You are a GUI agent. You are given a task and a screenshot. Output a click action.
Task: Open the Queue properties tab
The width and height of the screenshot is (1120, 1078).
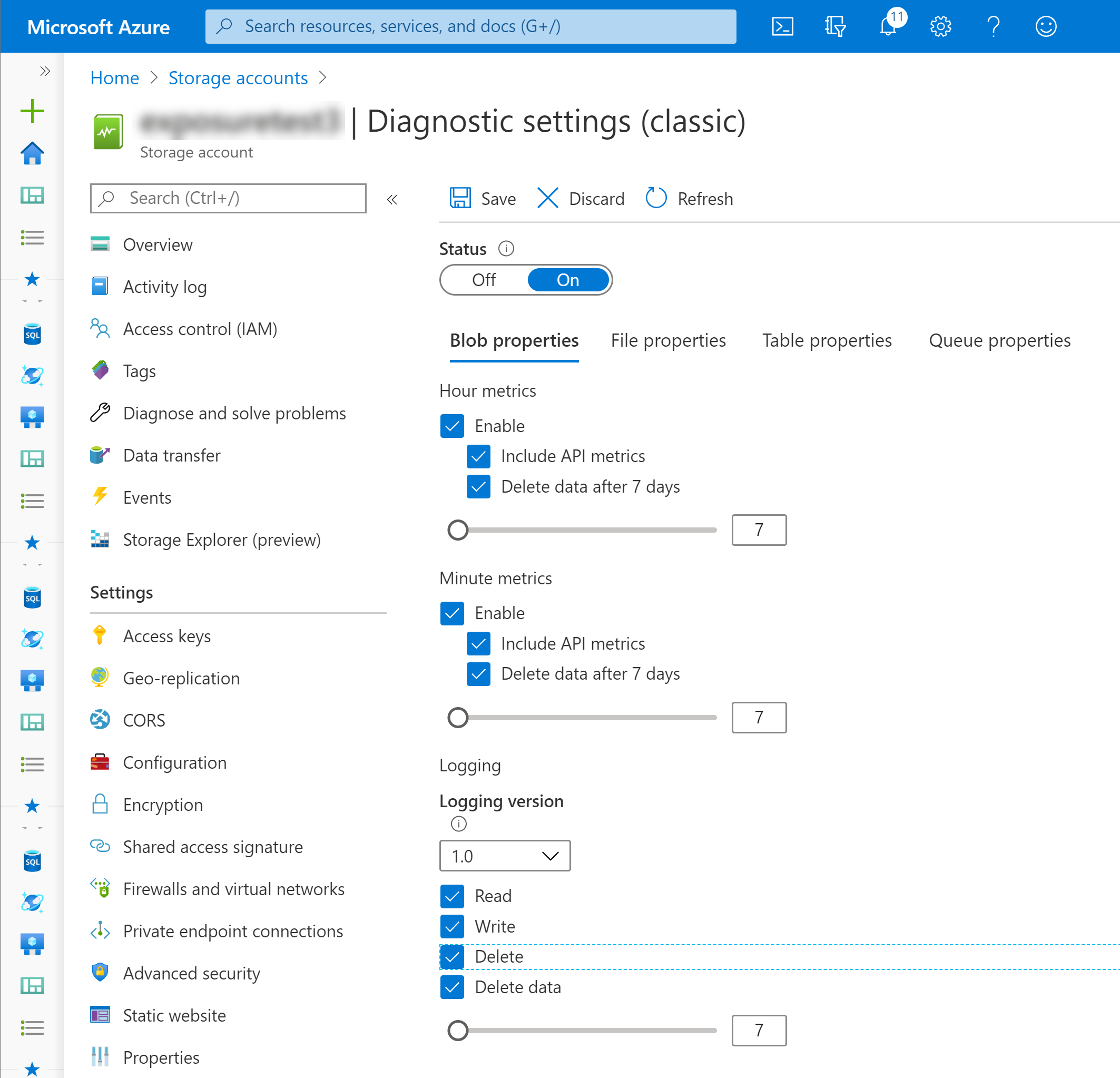[999, 341]
